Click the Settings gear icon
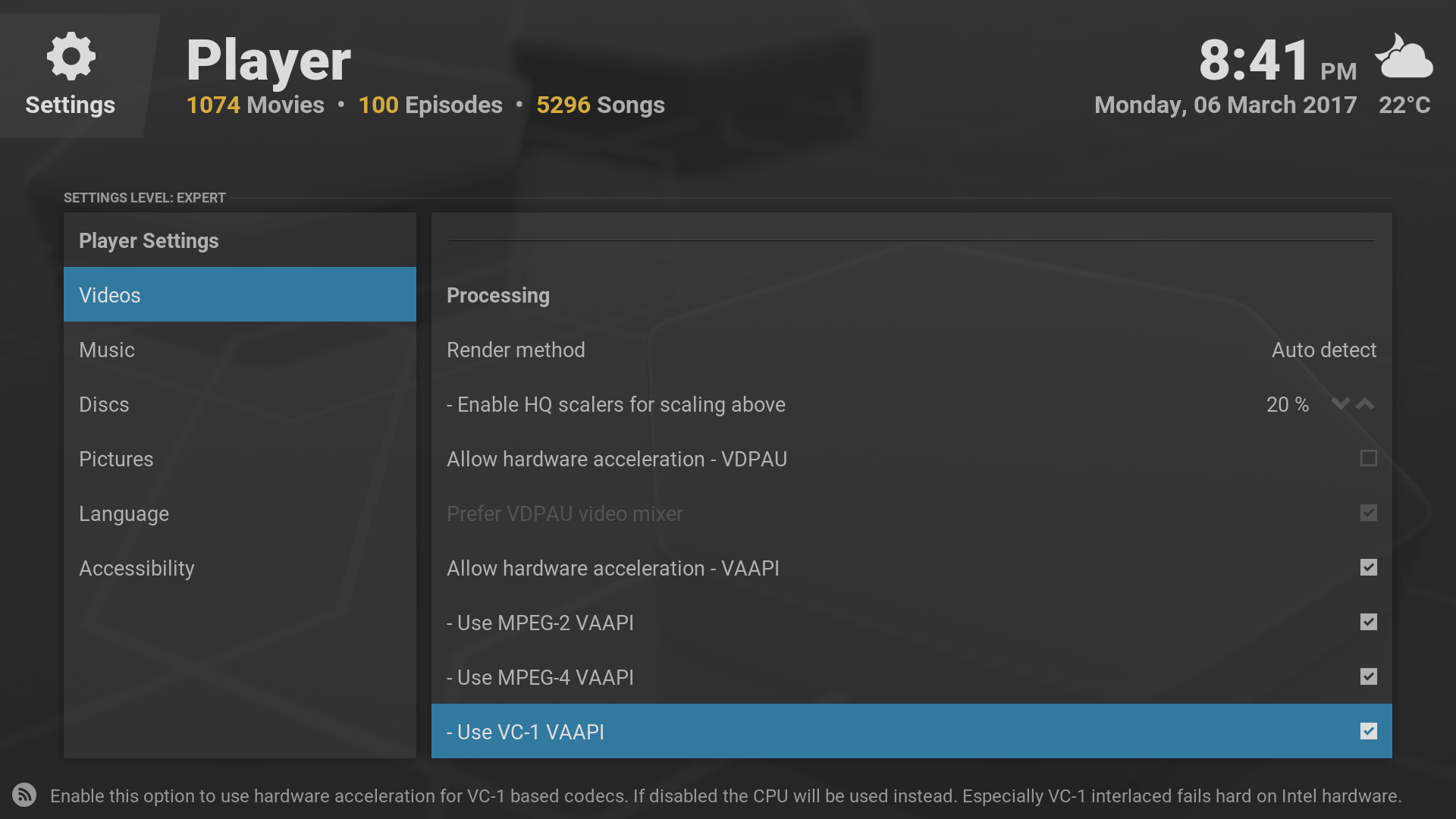The width and height of the screenshot is (1456, 819). [x=71, y=56]
